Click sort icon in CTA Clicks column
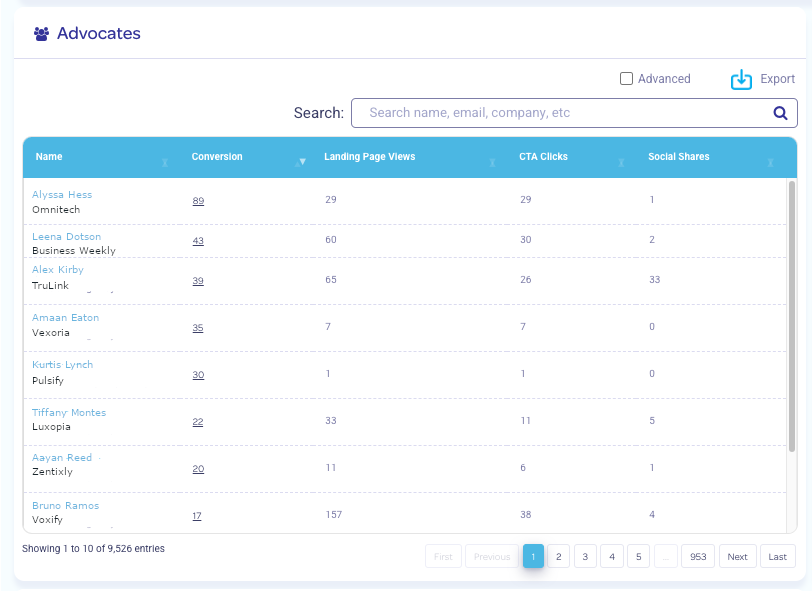The width and height of the screenshot is (812, 592). pyautogui.click(x=621, y=161)
